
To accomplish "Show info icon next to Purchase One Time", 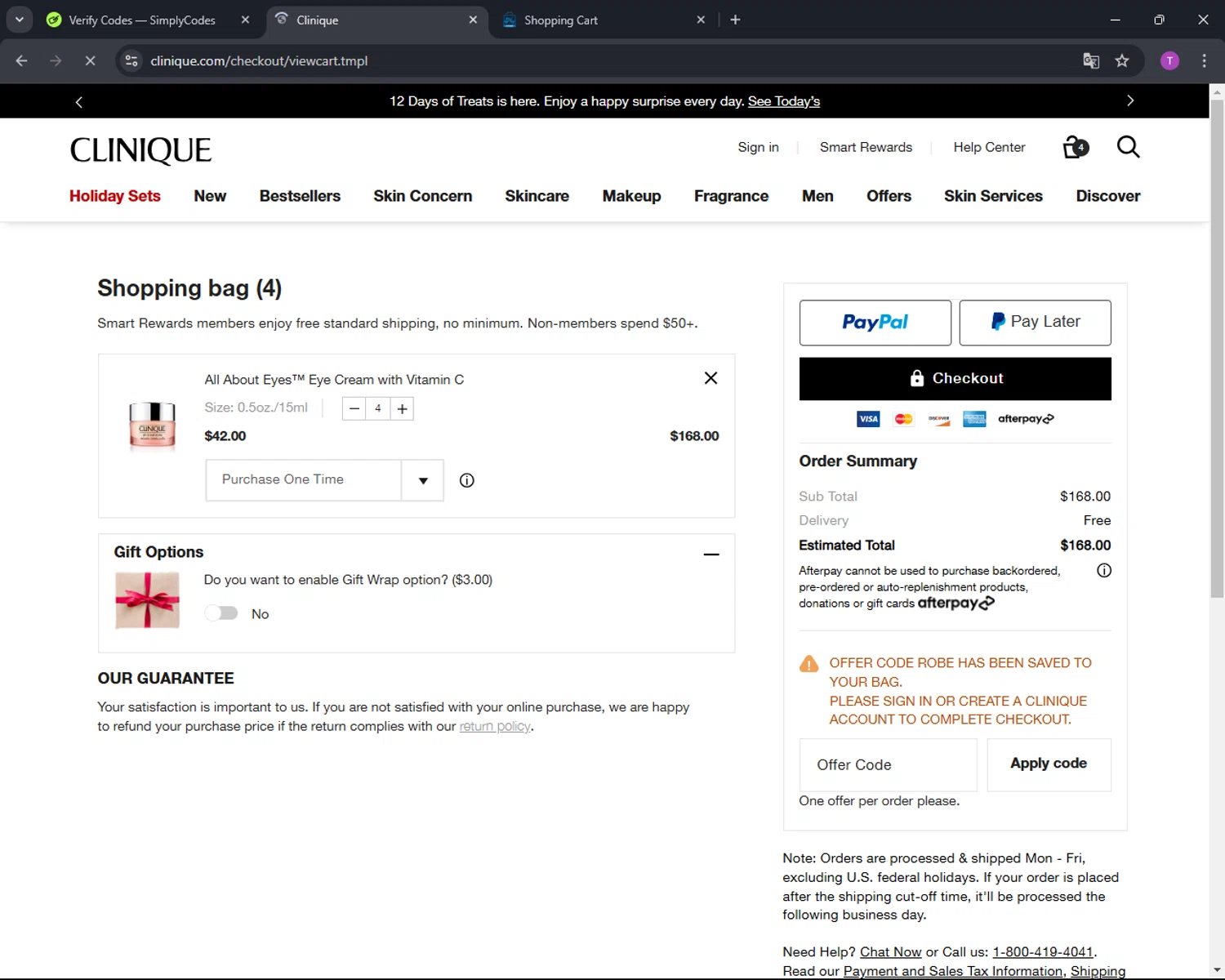I will [x=466, y=480].
